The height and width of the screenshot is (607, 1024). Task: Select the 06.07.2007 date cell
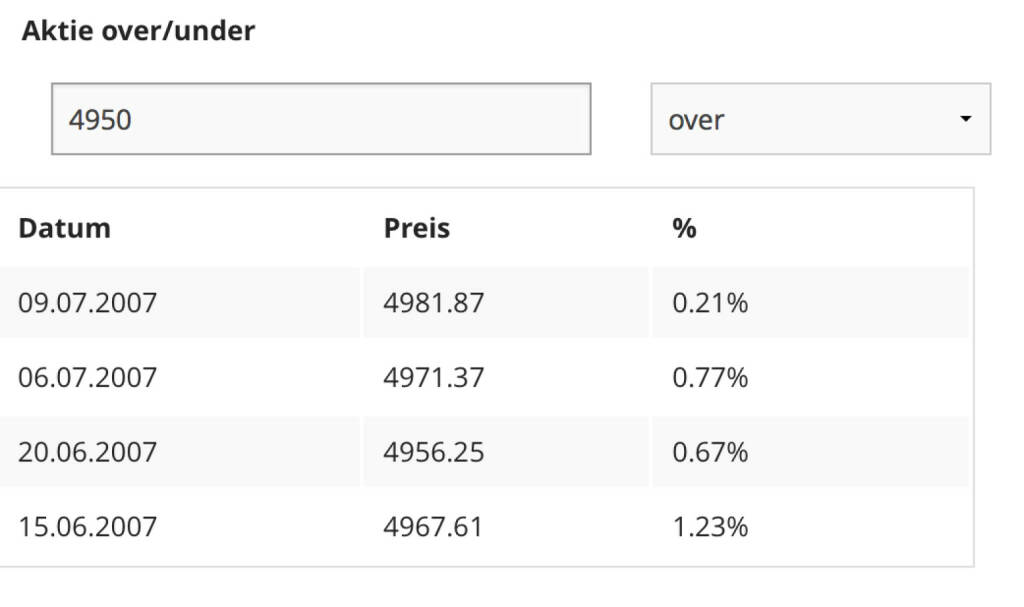88,377
